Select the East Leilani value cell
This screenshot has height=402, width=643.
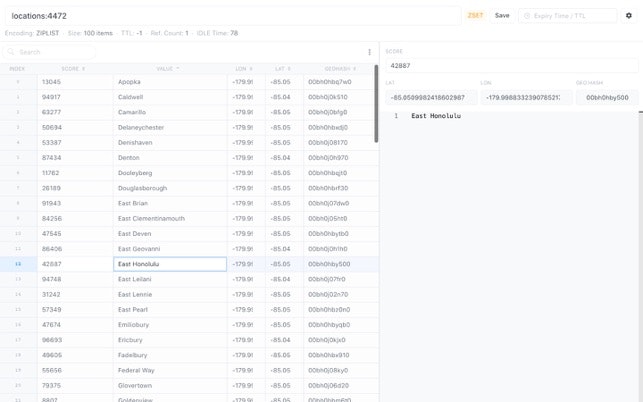[170, 279]
